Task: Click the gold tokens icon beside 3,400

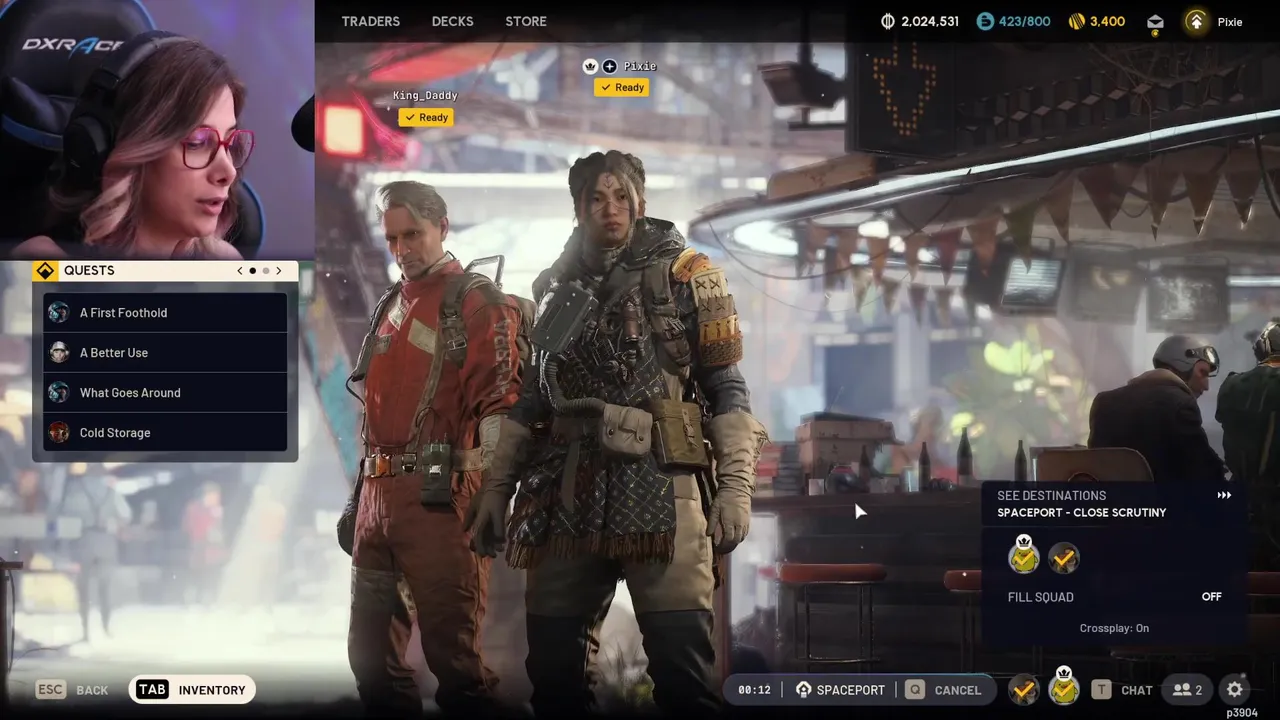Action: coord(1077,21)
